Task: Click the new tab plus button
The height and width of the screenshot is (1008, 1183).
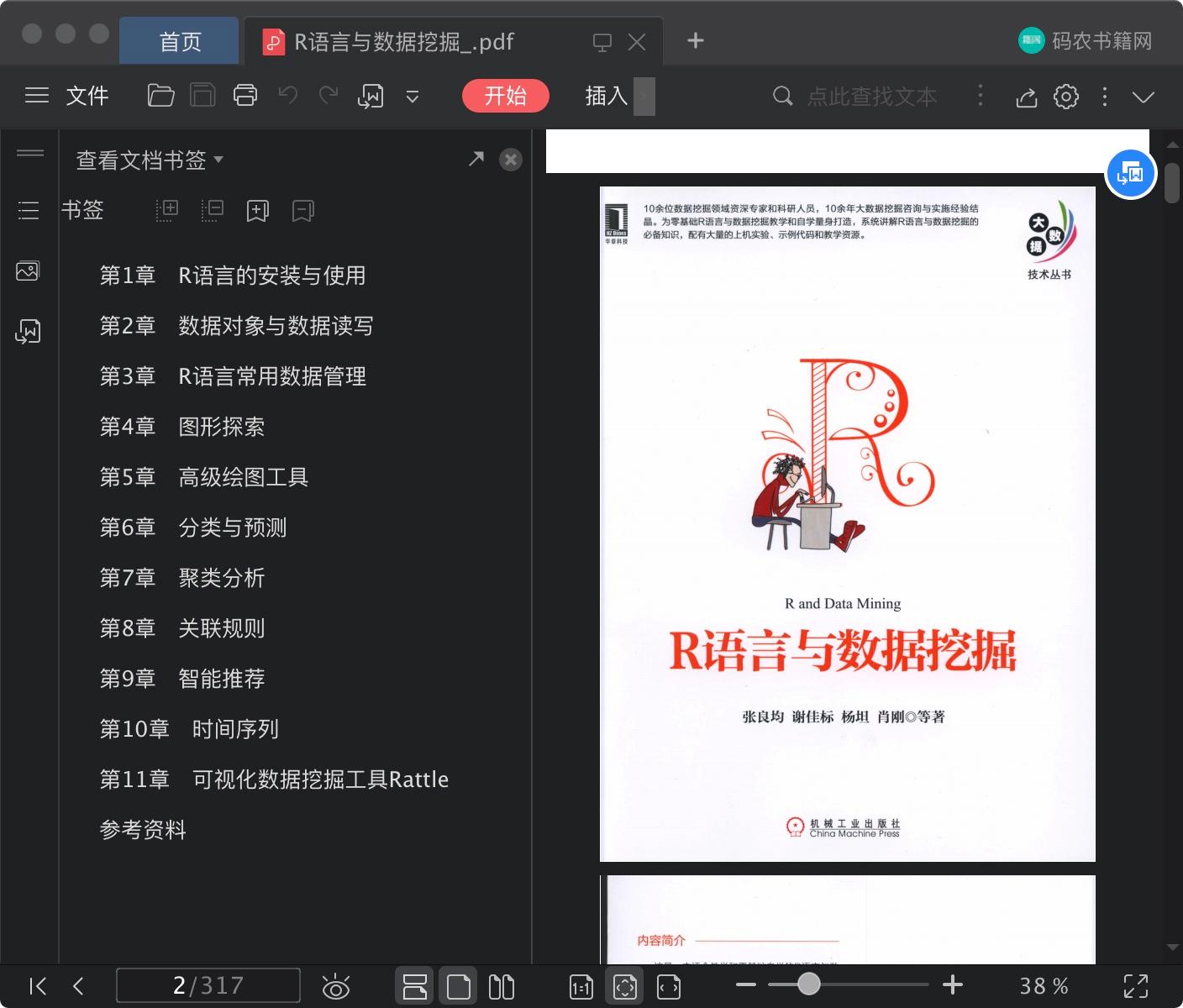Action: pyautogui.click(x=696, y=40)
